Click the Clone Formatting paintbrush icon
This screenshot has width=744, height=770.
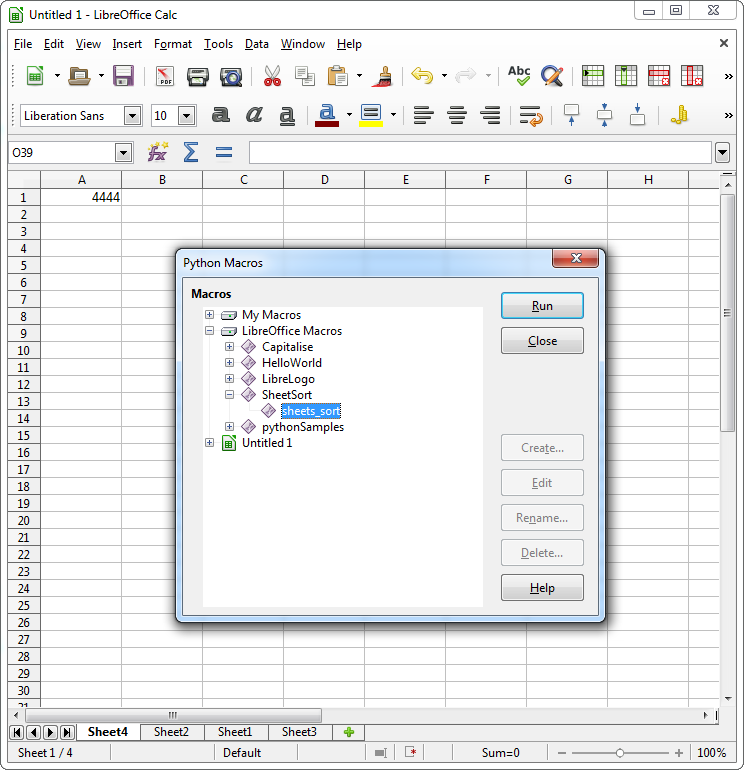(381, 76)
